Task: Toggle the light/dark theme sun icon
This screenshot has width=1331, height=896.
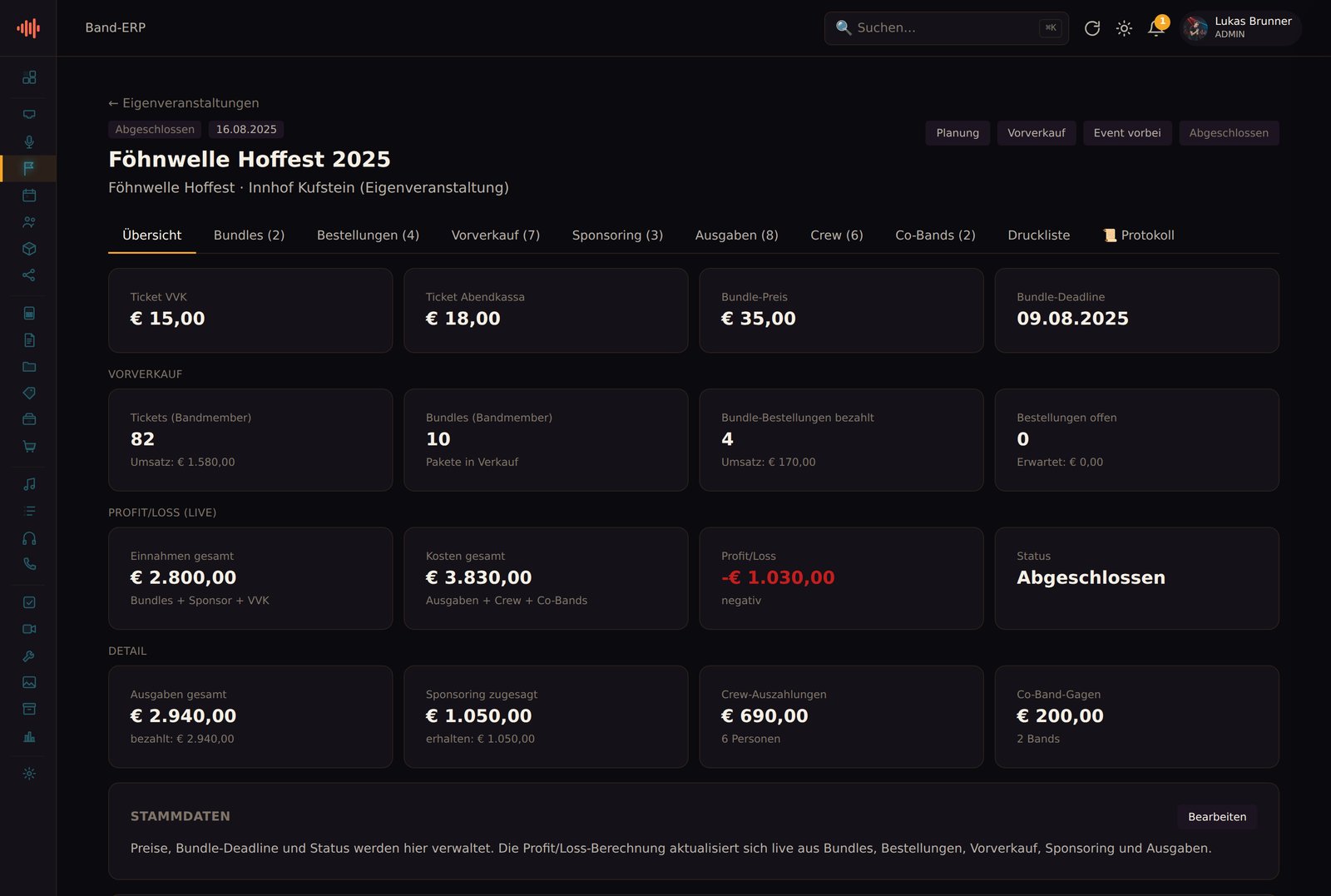Action: [1124, 28]
